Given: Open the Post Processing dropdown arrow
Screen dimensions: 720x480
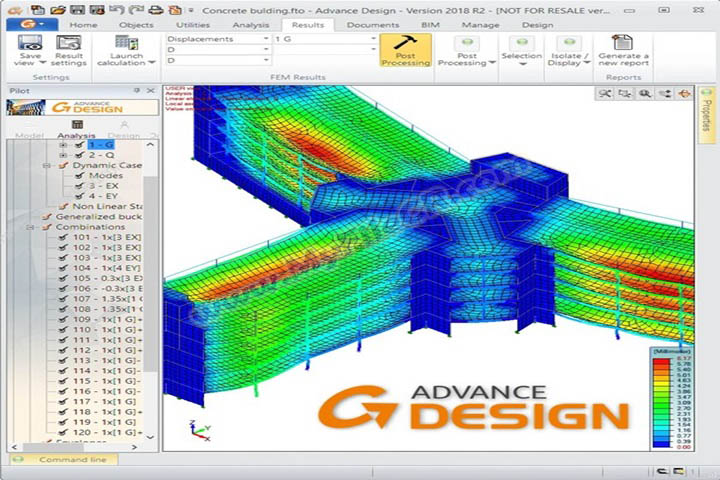Looking at the screenshot, I should 492,63.
